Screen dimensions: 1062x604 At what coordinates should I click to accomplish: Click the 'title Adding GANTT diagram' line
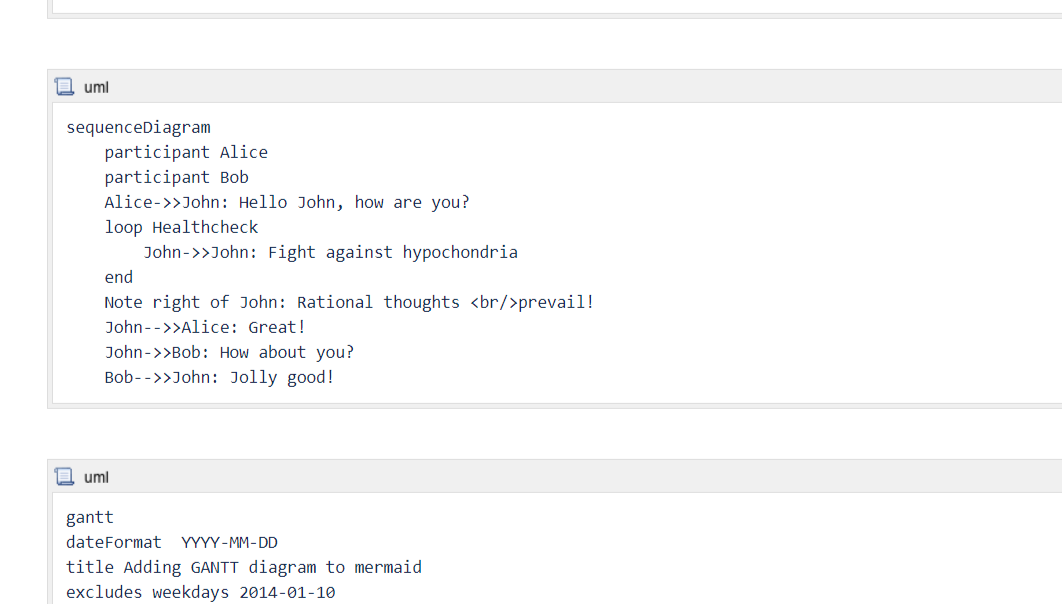[244, 567]
